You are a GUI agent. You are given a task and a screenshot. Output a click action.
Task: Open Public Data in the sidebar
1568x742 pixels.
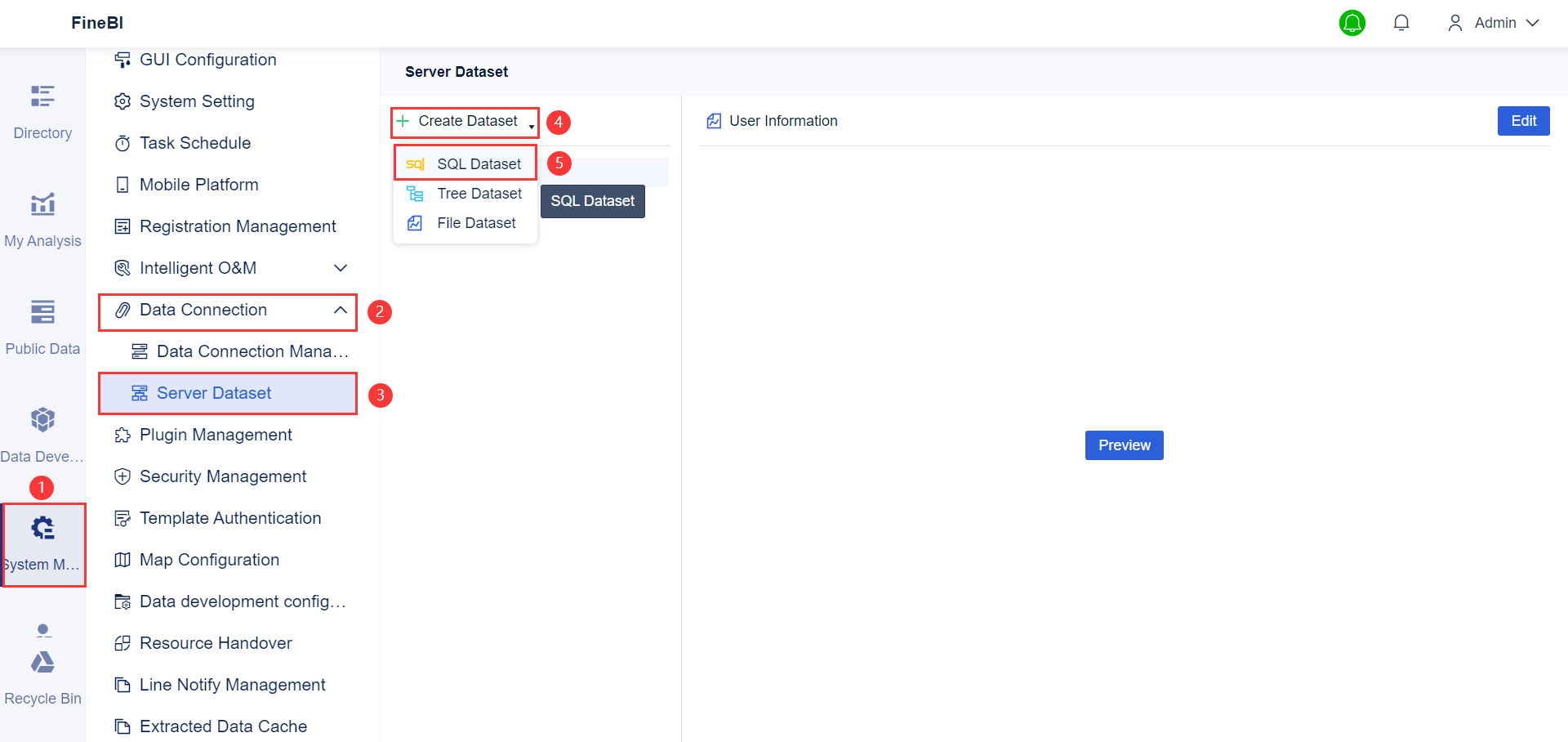pyautogui.click(x=42, y=325)
